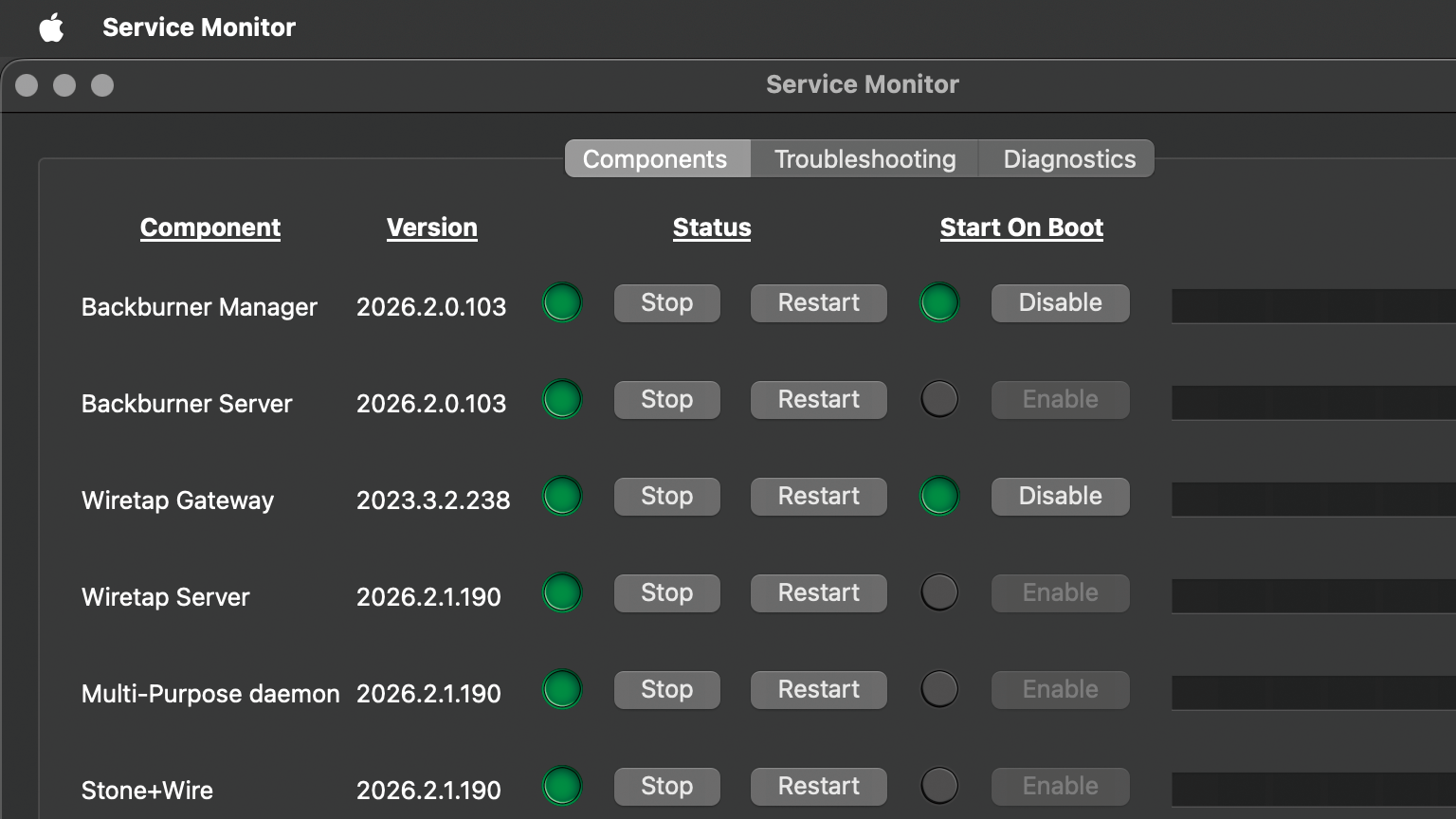Viewport: 1456px width, 819px height.
Task: Select the Components tab
Action: point(655,159)
